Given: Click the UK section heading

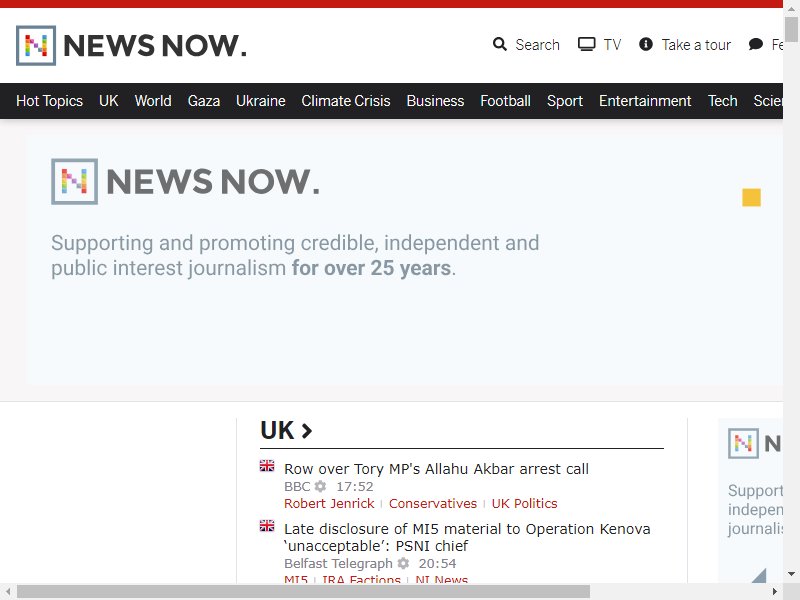Looking at the screenshot, I should coord(277,431).
